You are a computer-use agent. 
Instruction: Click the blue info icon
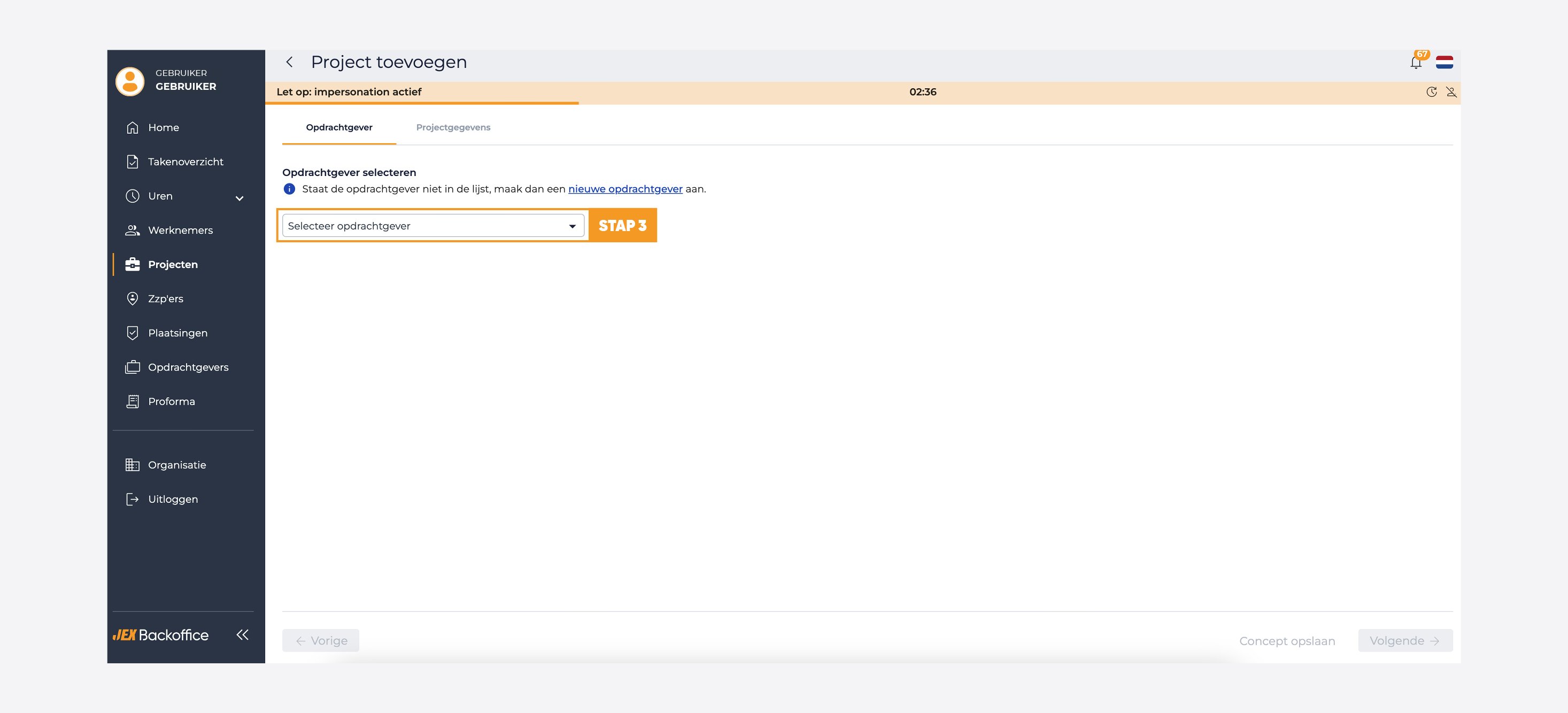click(290, 189)
